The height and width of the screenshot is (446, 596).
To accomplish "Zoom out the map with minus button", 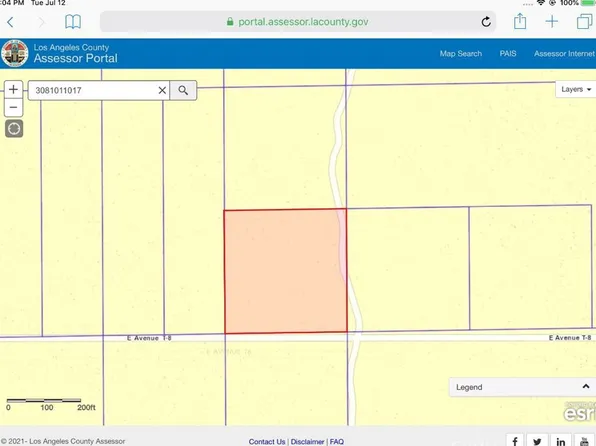I will coord(13,108).
